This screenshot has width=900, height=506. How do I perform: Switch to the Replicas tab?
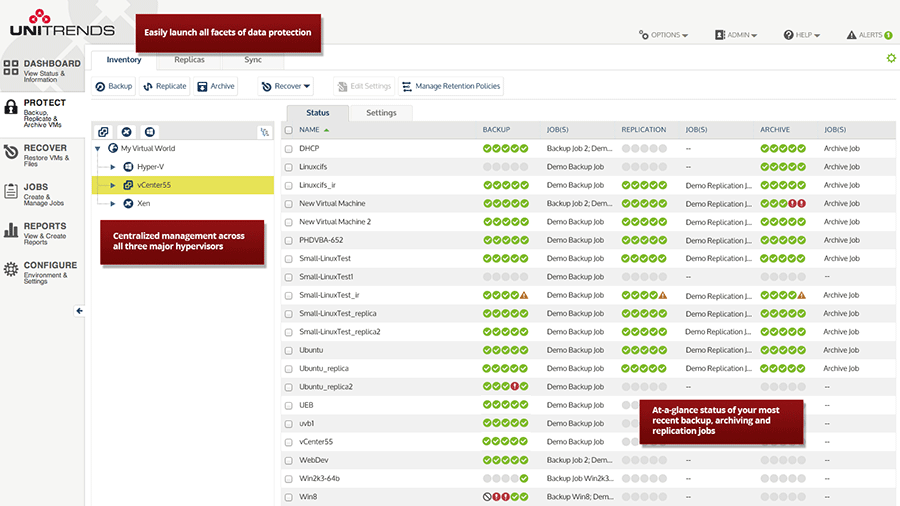coord(189,60)
